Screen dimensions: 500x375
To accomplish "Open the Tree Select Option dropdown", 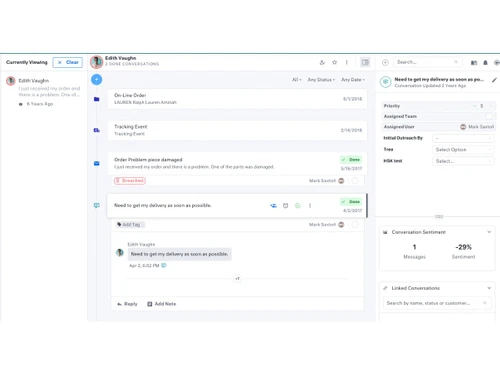I will [463, 150].
